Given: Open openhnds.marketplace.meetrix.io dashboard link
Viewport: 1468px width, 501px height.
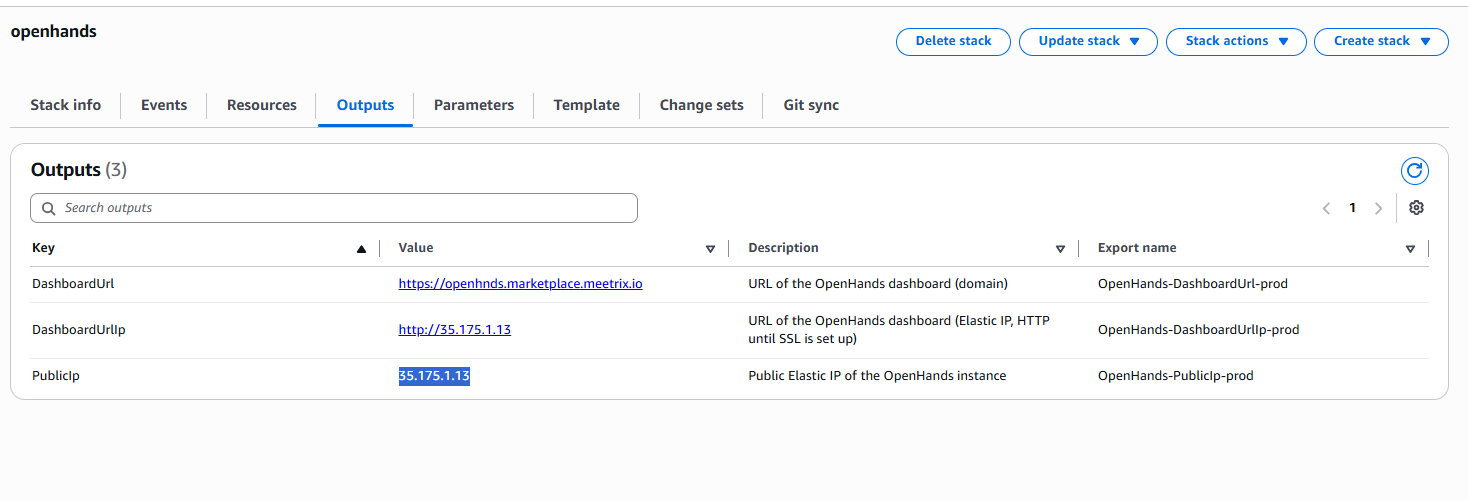Looking at the screenshot, I should point(520,284).
